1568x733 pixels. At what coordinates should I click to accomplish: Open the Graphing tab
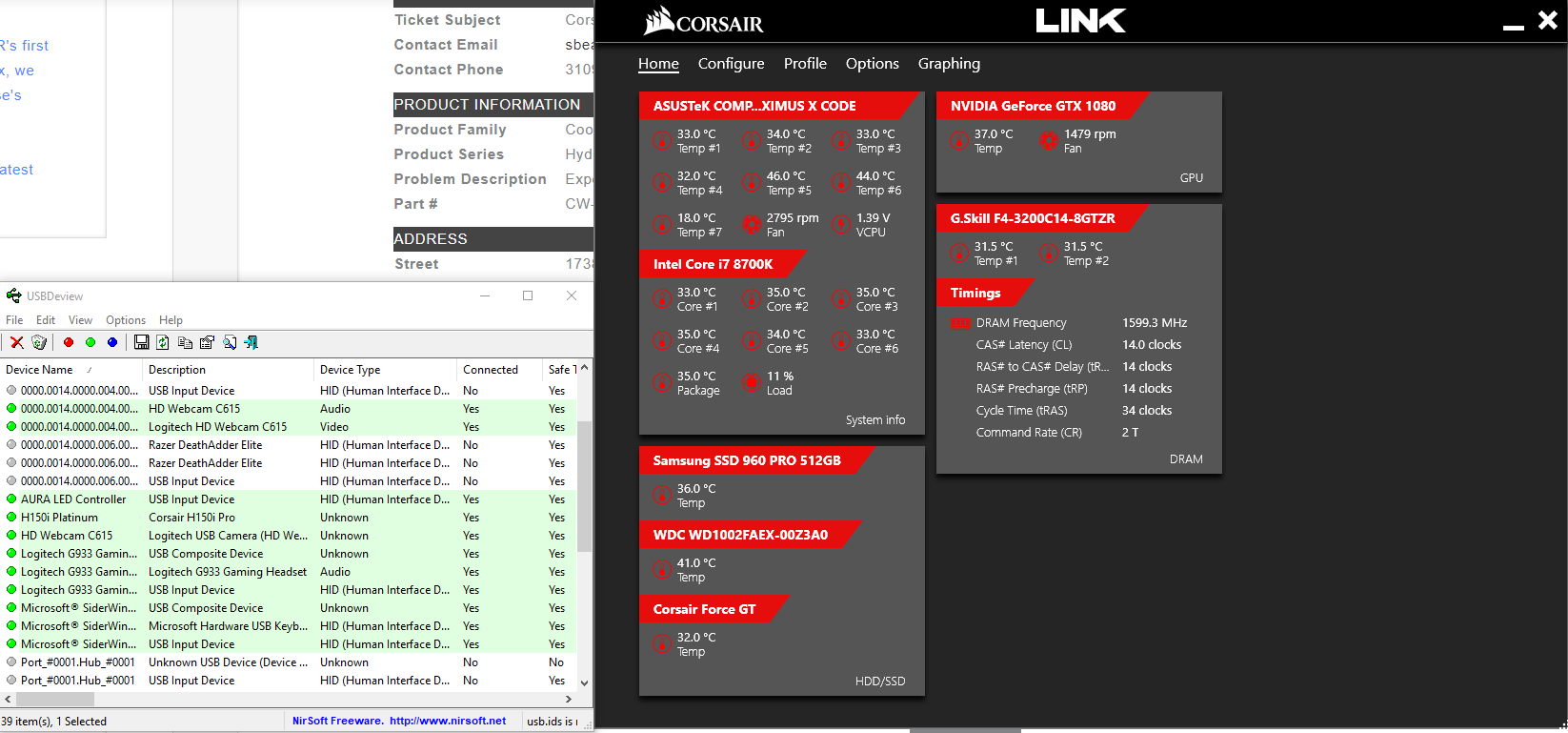click(x=949, y=64)
